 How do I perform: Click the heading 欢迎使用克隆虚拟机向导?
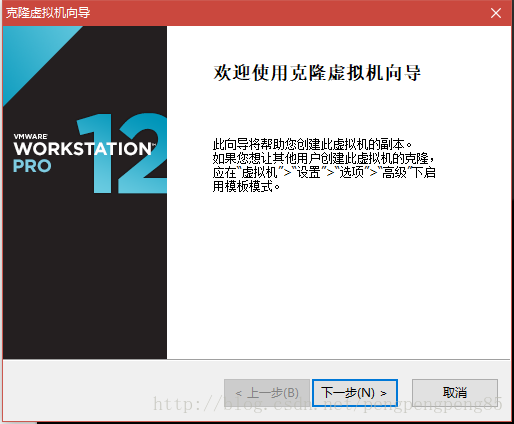point(317,72)
